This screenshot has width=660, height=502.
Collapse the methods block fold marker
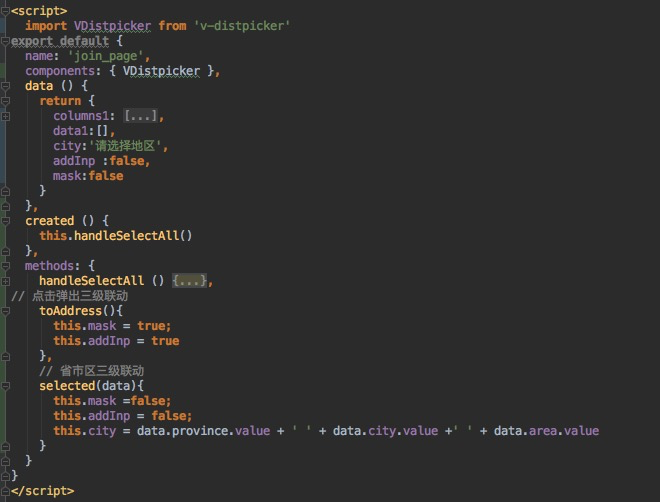pyautogui.click(x=5, y=266)
